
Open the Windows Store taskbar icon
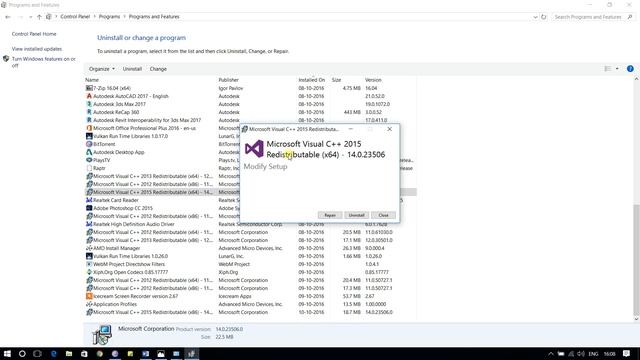84,354
